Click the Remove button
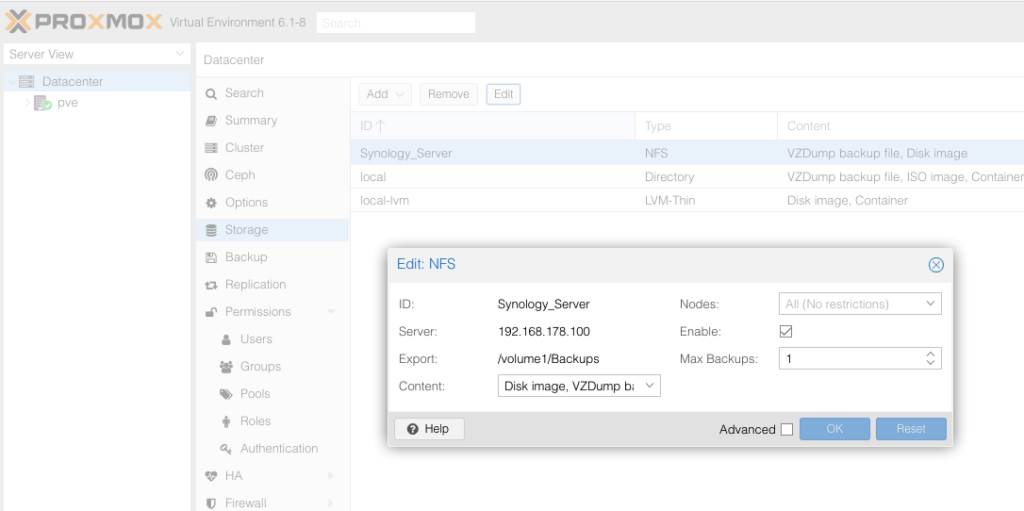The image size is (1024, 511). click(x=449, y=94)
